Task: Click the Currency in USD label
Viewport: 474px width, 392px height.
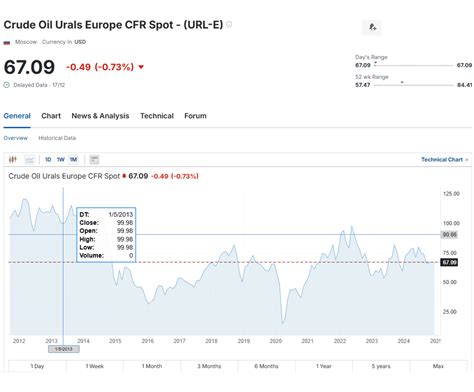Action: 64,42
